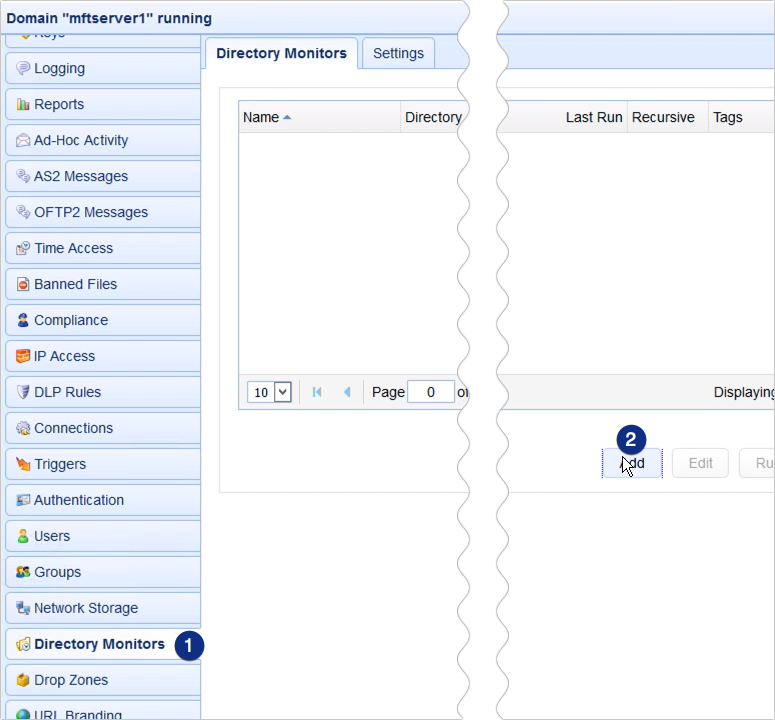Screen dimensions: 775x720
Task: Click the Triggers icon
Action: tap(23, 464)
